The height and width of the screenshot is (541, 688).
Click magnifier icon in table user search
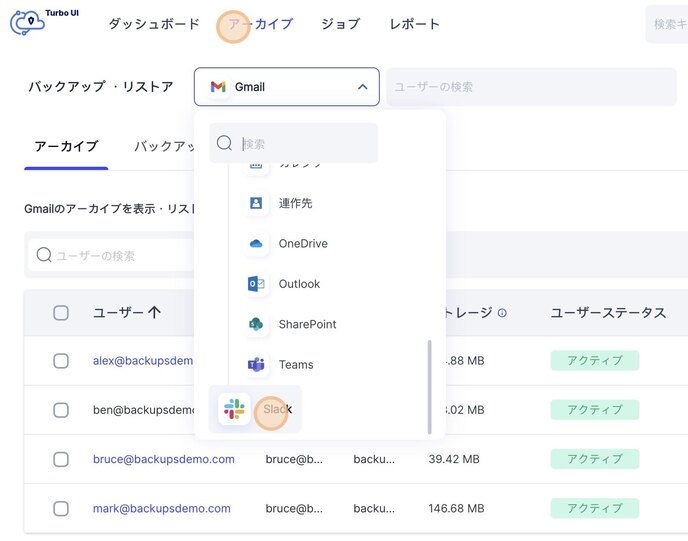coord(44,254)
